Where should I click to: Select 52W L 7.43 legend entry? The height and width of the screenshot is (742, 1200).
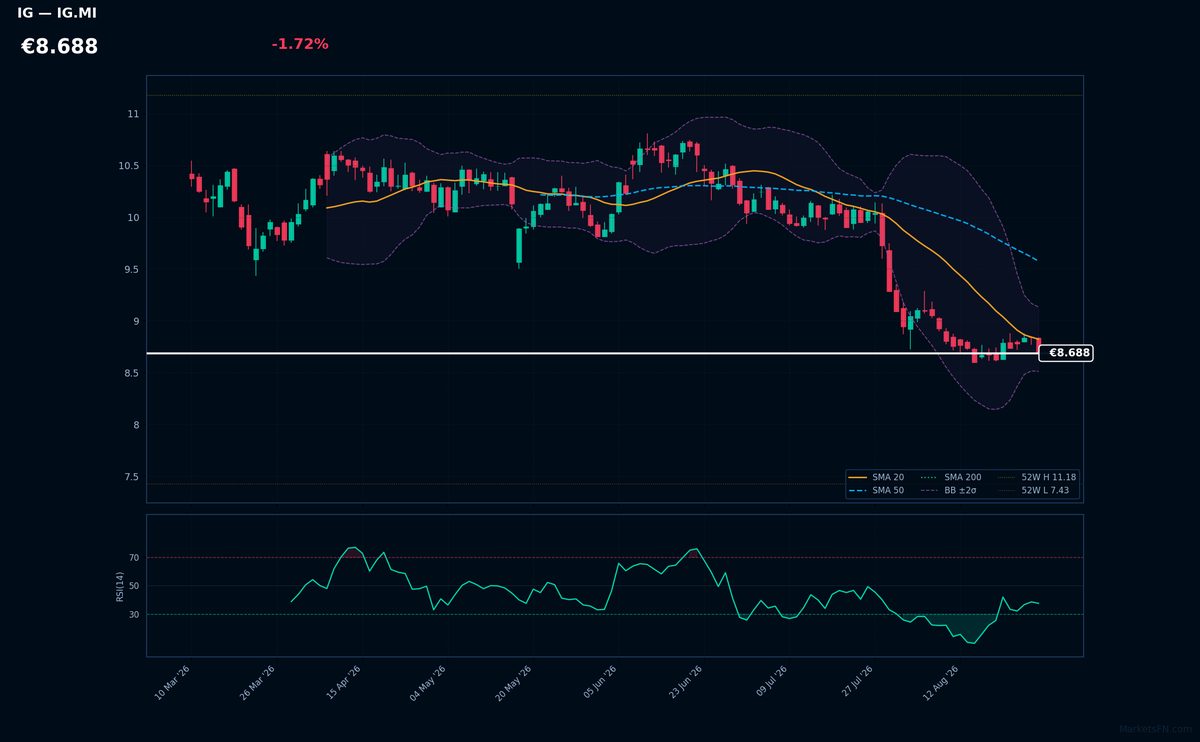coord(1035,491)
